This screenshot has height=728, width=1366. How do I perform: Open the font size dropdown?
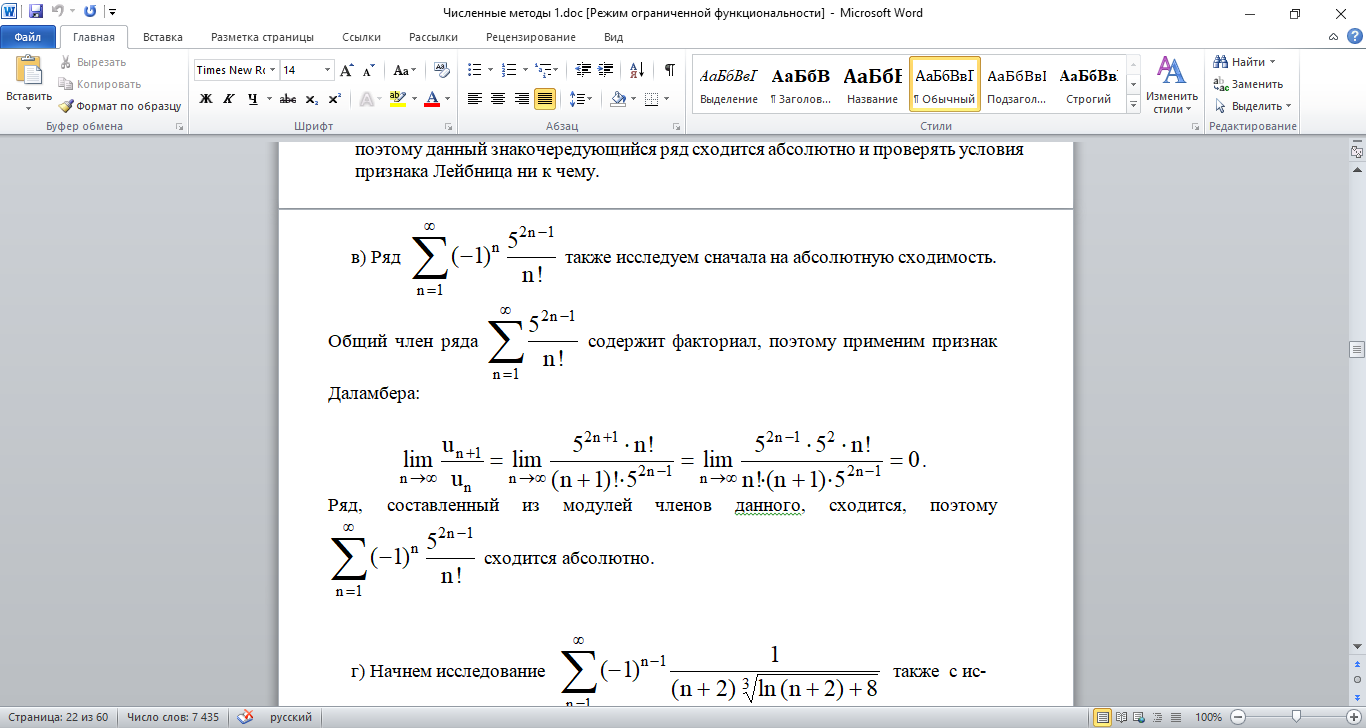pos(327,70)
